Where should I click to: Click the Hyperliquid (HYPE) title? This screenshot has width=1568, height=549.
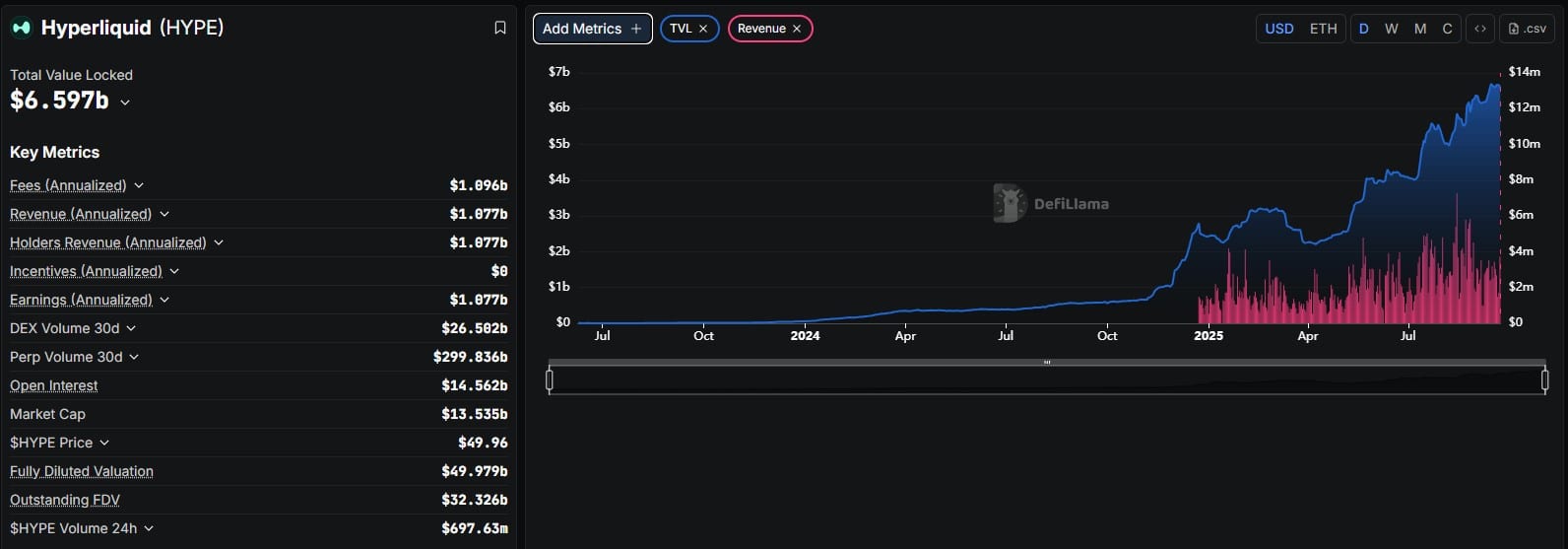[x=132, y=28]
